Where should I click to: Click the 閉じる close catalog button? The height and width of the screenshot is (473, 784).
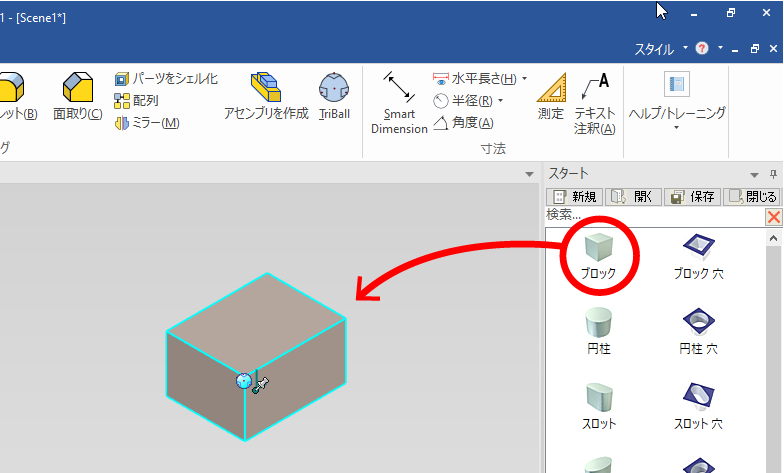pyautogui.click(x=752, y=197)
